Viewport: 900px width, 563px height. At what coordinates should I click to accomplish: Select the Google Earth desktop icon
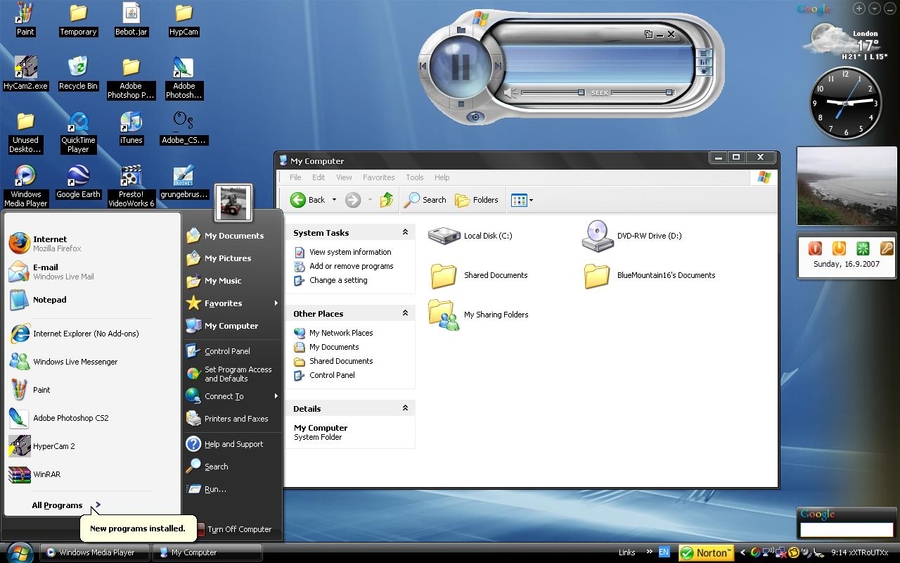tap(78, 181)
